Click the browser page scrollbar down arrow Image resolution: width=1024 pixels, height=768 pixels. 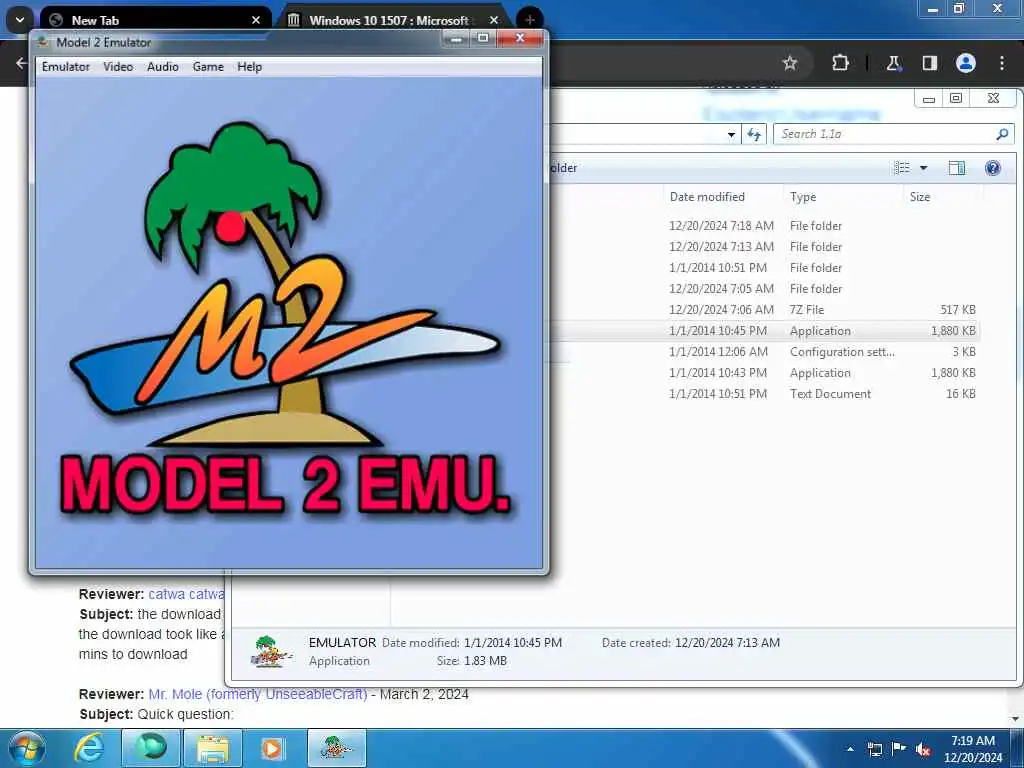pyautogui.click(x=1016, y=719)
